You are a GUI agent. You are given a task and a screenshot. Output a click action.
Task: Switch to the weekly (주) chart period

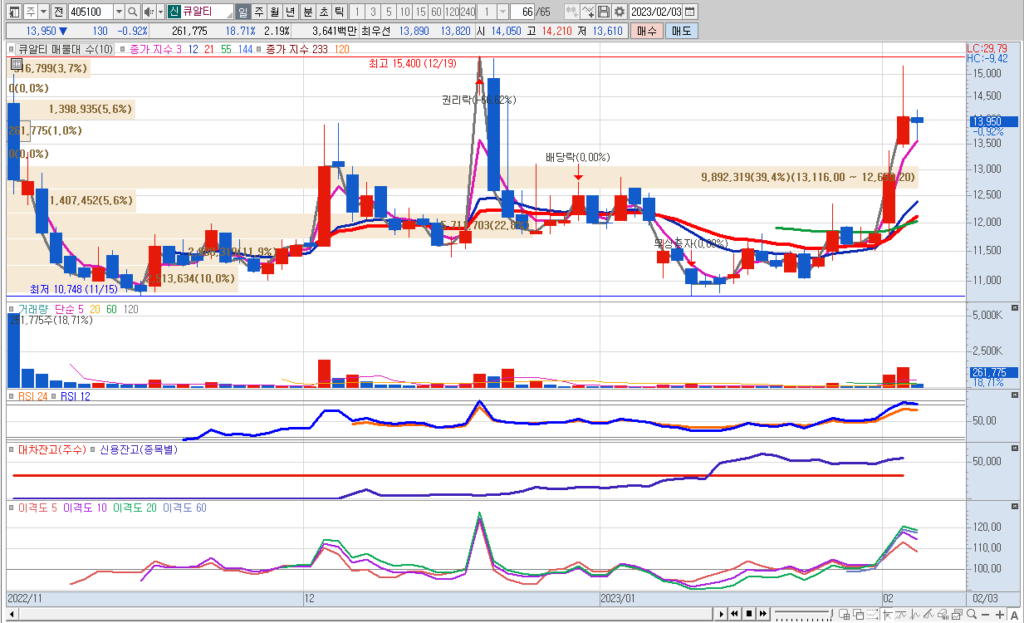tap(259, 11)
